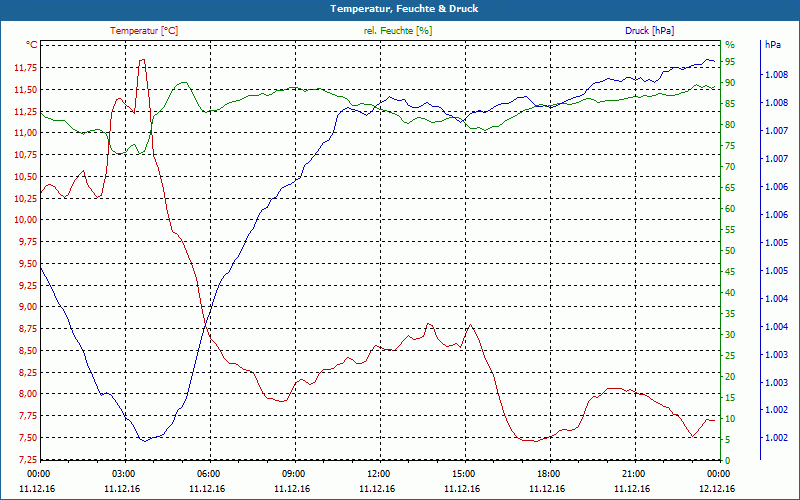Image resolution: width=800 pixels, height=500 pixels.
Task: Click green humidity axis value 45
Action: coord(730,271)
